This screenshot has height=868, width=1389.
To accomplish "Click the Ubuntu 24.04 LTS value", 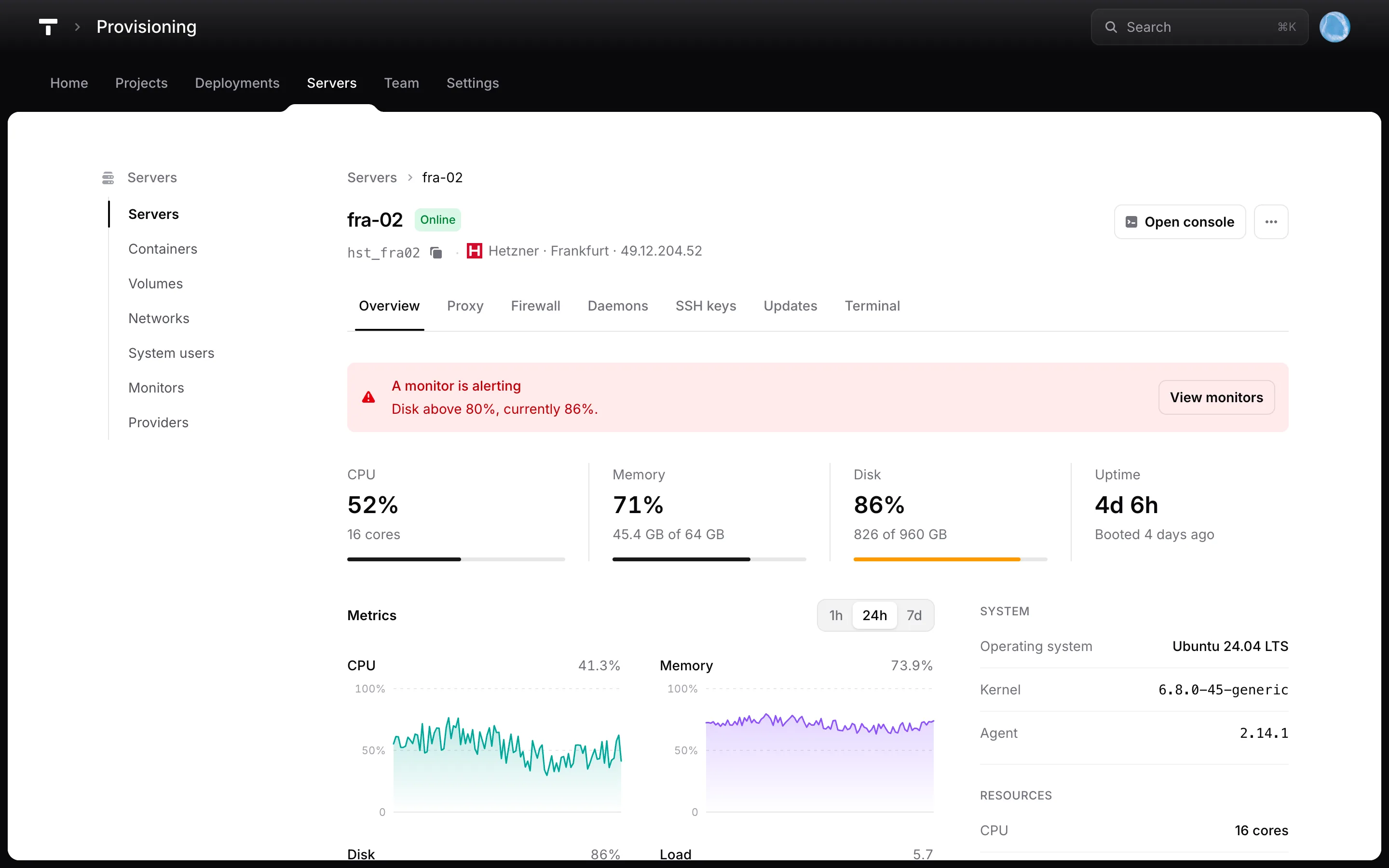I will (1230, 646).
